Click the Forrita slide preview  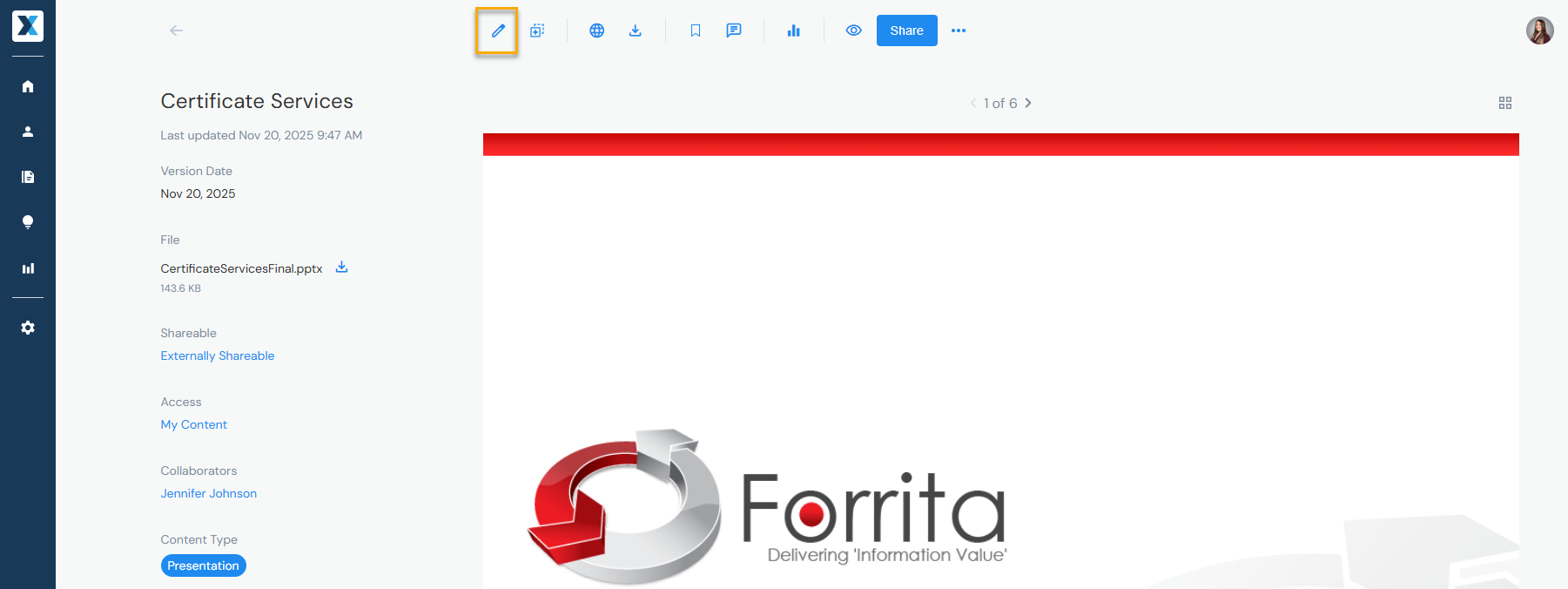point(1001,361)
